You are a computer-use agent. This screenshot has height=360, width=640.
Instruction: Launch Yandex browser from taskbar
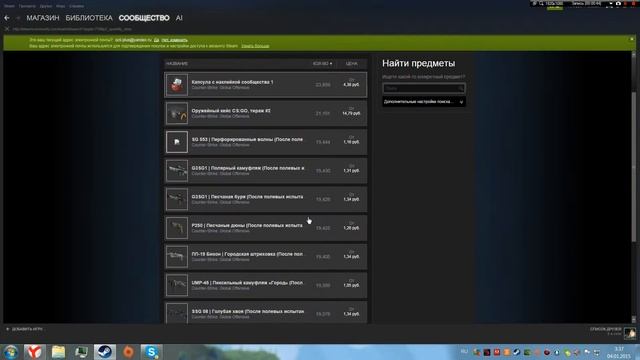(35, 352)
